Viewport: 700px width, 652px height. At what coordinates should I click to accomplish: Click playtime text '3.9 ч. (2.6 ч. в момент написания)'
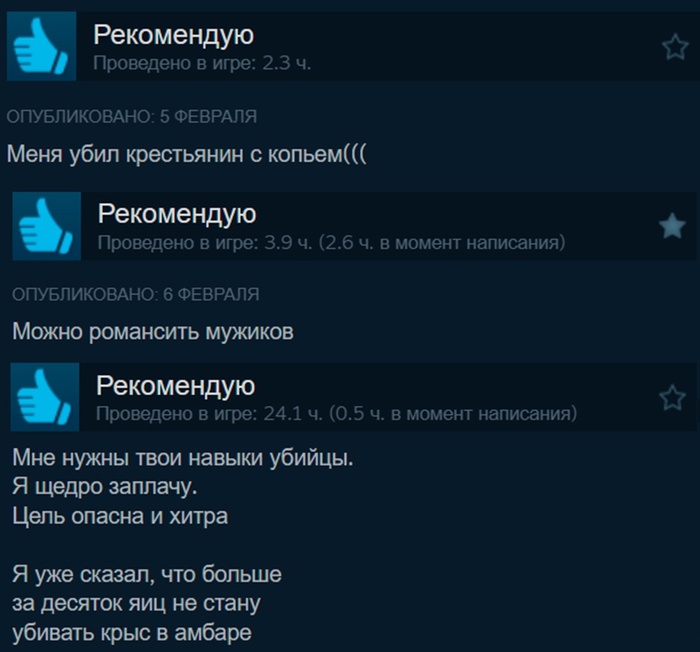[x=415, y=243]
